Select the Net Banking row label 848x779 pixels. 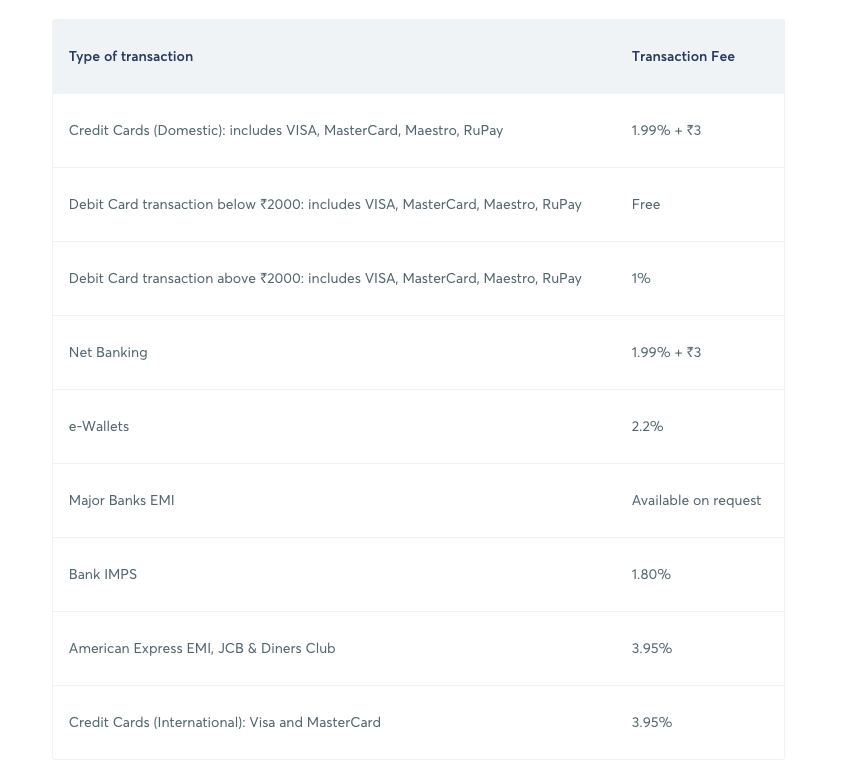[108, 353]
